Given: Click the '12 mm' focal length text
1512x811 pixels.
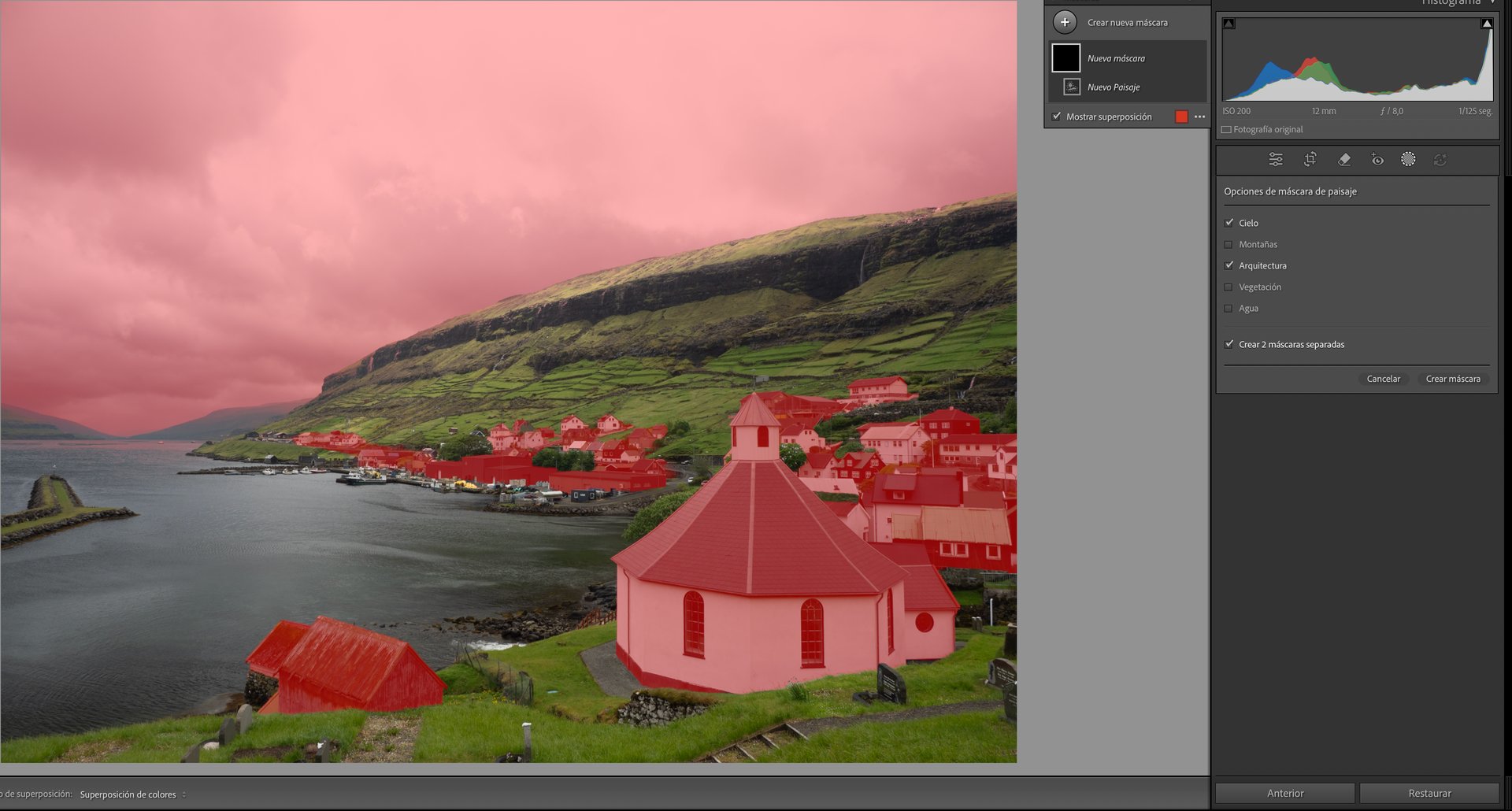Looking at the screenshot, I should click(1324, 111).
